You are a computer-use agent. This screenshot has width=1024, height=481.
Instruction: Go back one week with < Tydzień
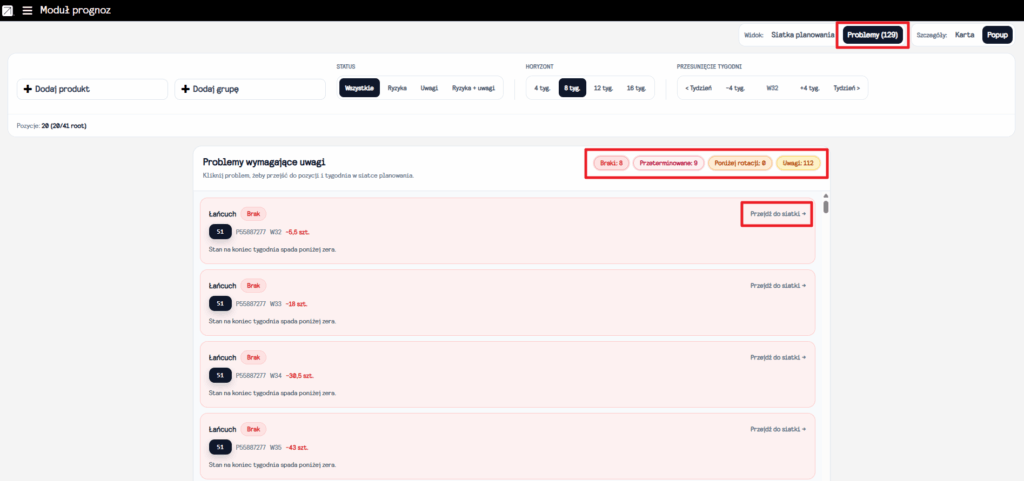[698, 88]
